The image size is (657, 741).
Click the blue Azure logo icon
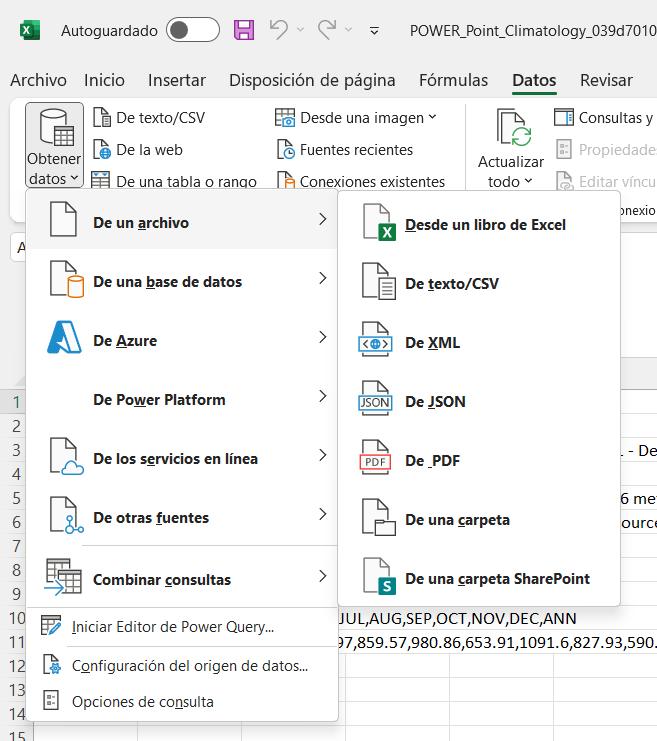coord(65,337)
